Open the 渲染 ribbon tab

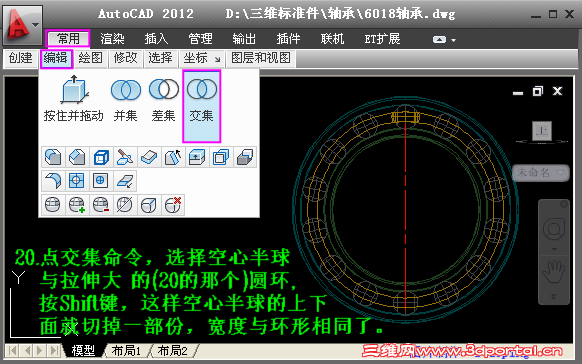(x=112, y=39)
